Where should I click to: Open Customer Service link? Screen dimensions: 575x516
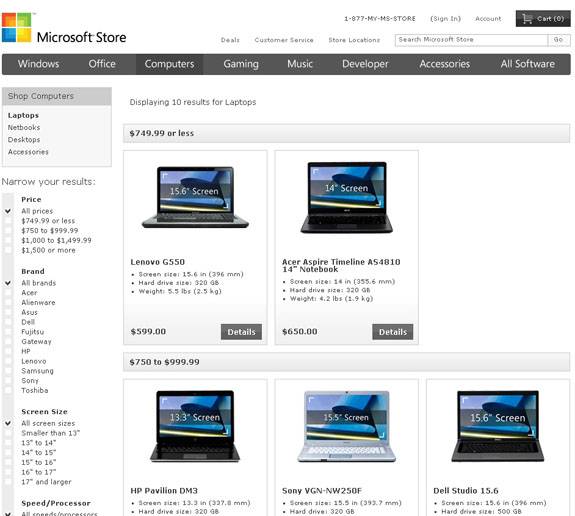pyautogui.click(x=284, y=40)
